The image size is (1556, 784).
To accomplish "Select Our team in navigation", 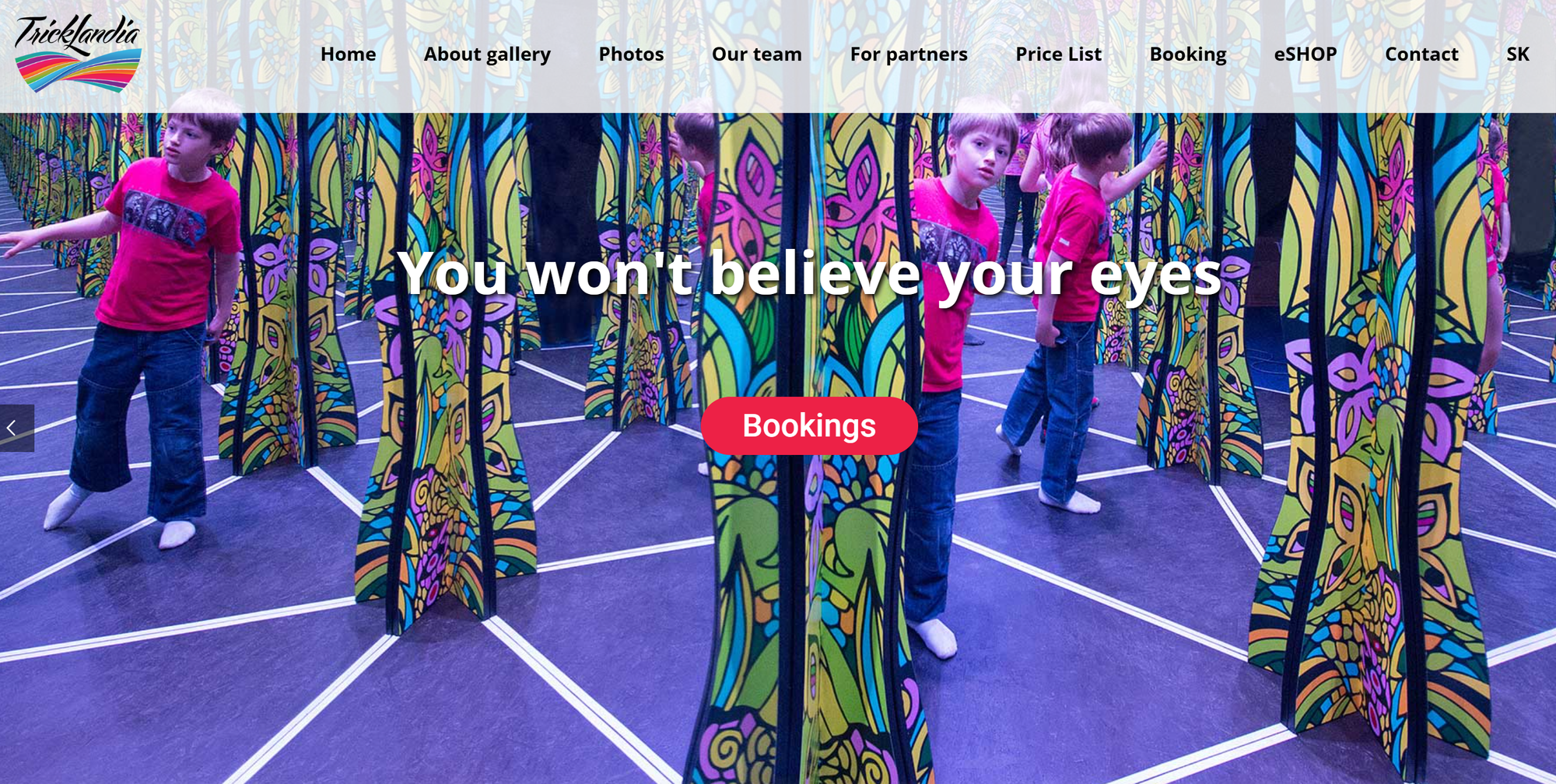I will coord(756,54).
